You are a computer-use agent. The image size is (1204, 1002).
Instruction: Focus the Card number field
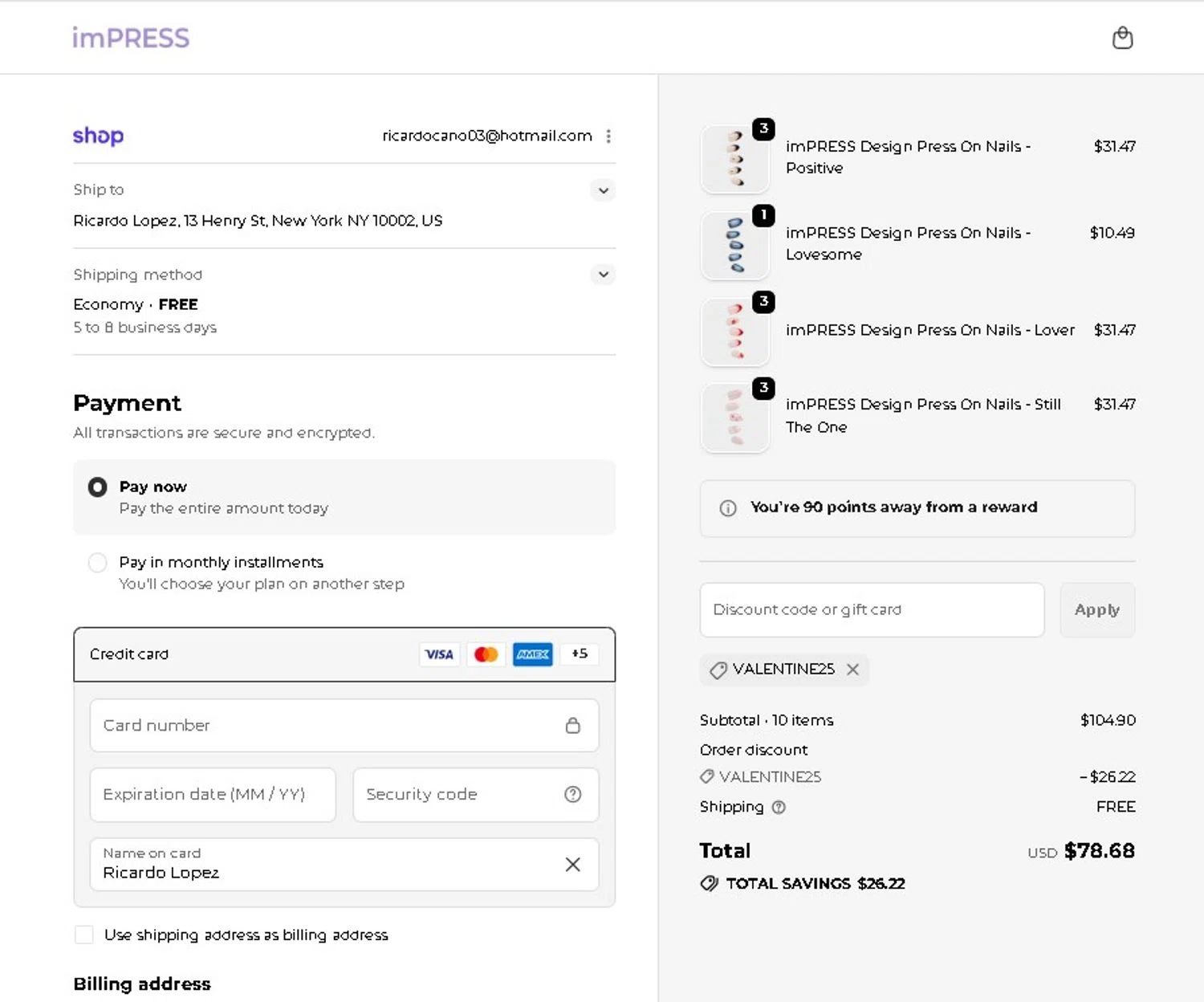(344, 726)
